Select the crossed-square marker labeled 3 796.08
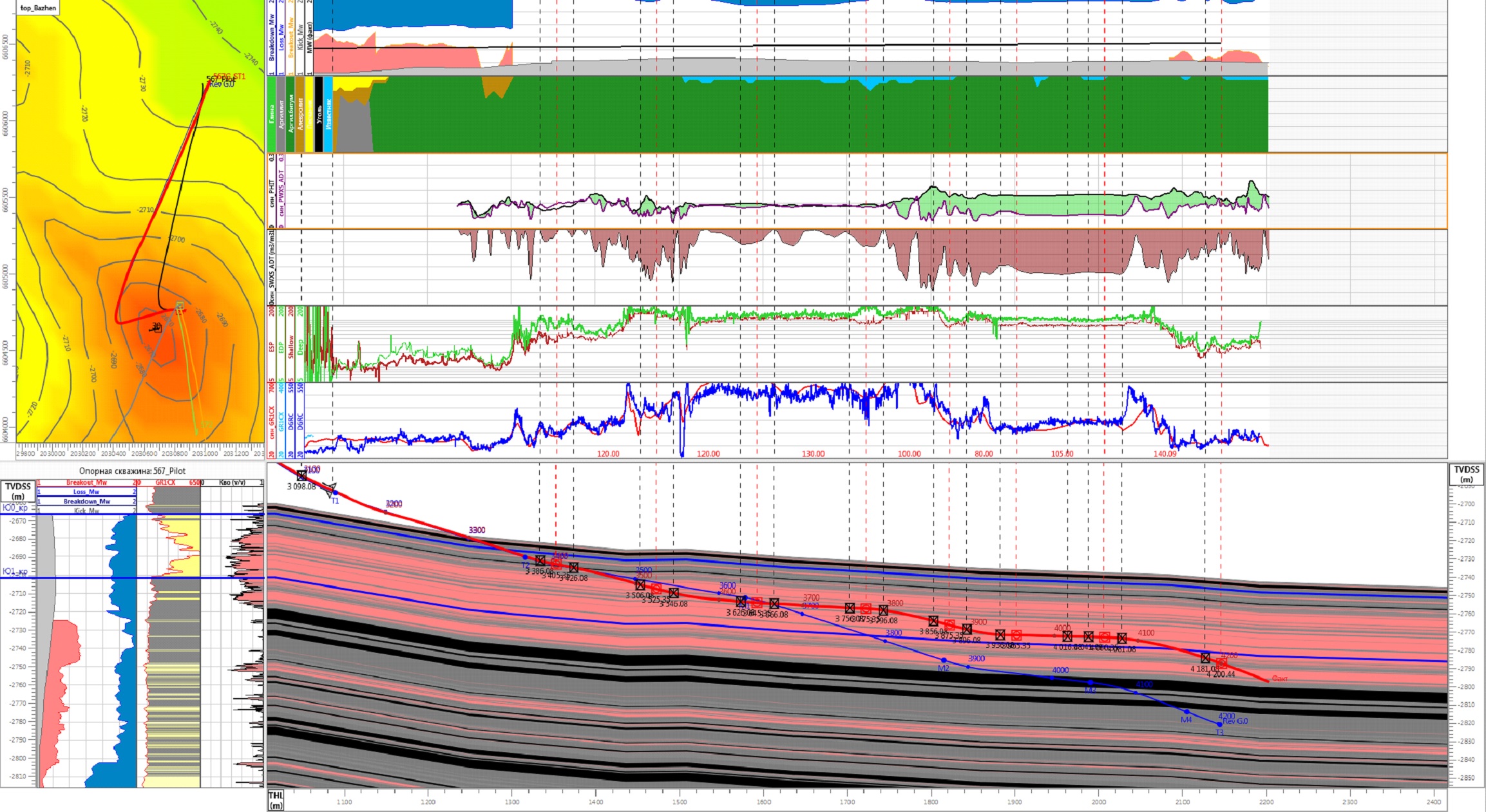This screenshot has width=1486, height=812. [x=883, y=610]
